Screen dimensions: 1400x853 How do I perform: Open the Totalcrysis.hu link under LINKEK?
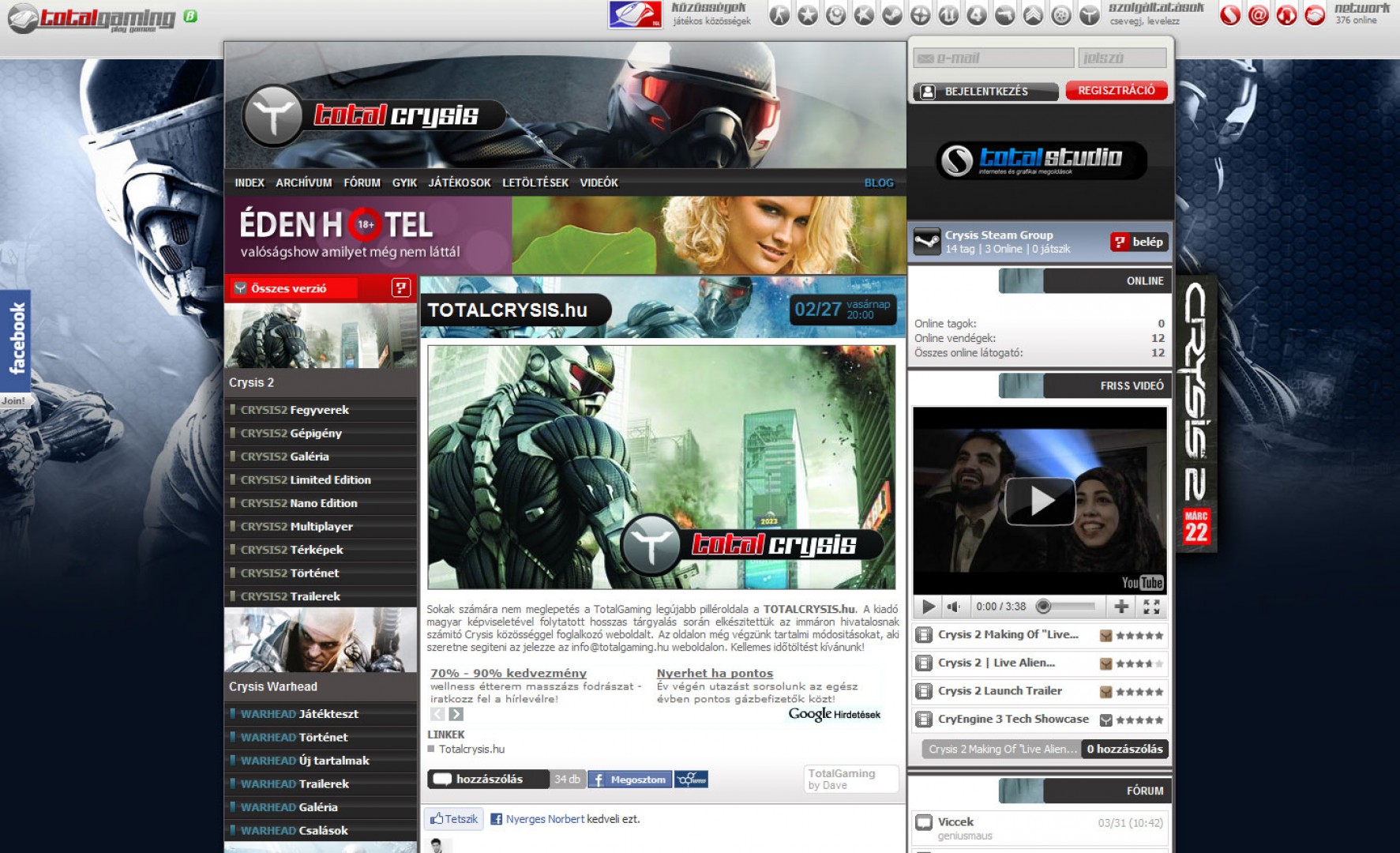[x=471, y=750]
